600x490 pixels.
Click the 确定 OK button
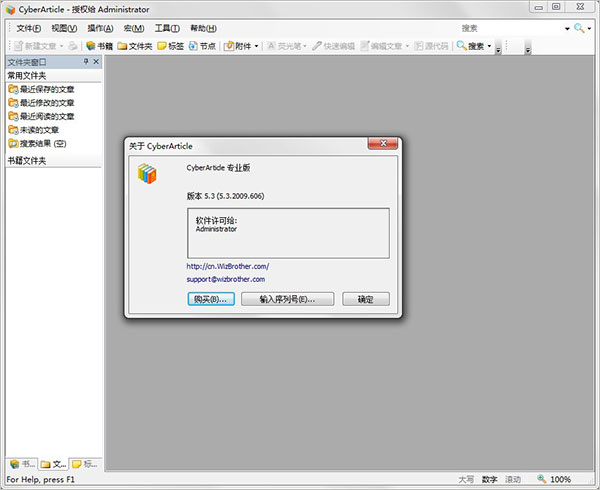tap(366, 299)
